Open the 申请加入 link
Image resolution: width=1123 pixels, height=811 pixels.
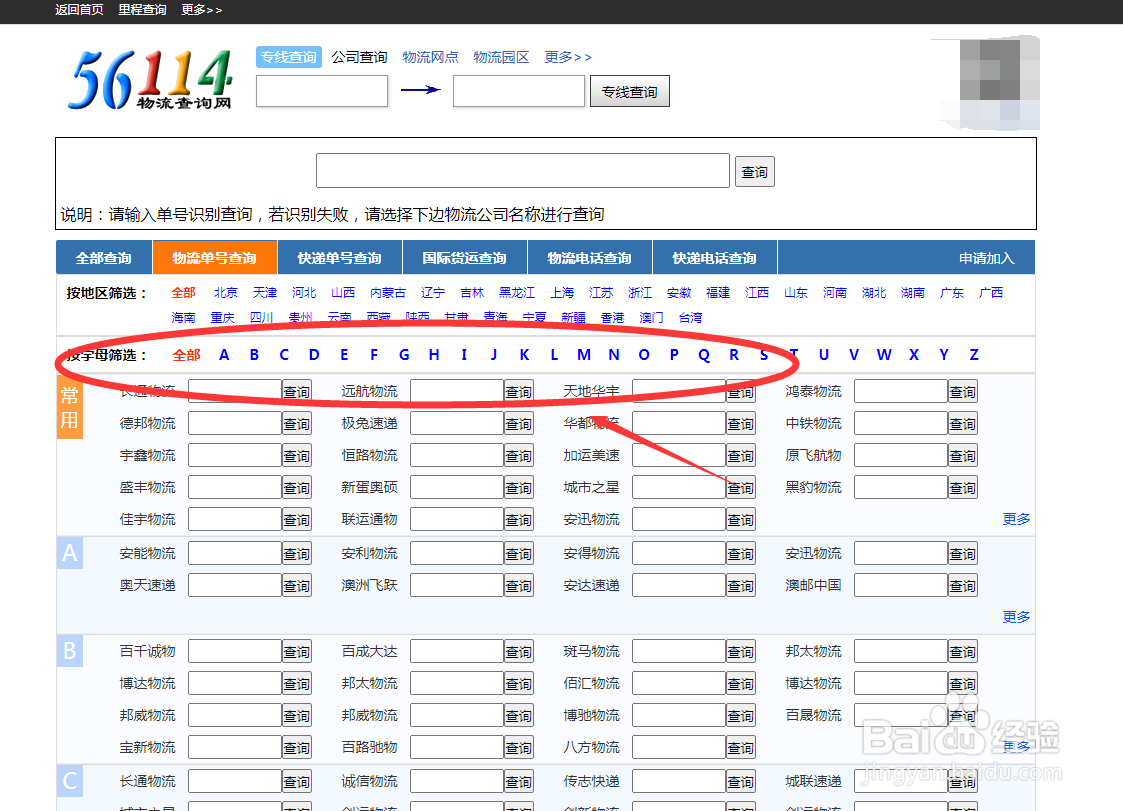pos(986,258)
